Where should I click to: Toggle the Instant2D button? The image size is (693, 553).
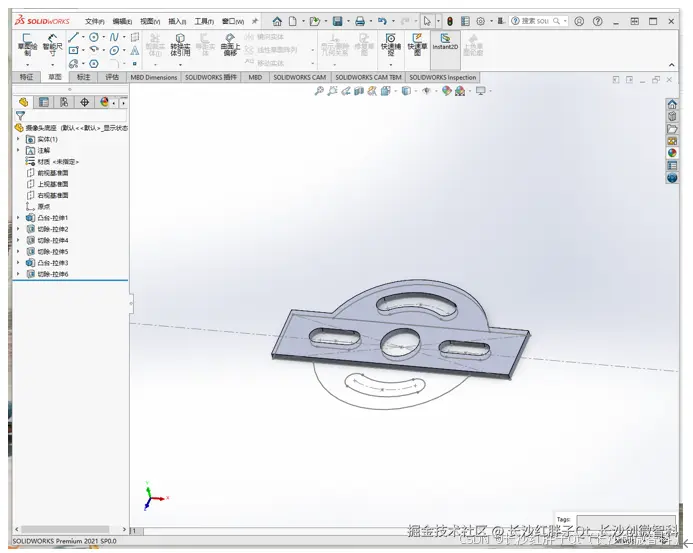[x=445, y=44]
